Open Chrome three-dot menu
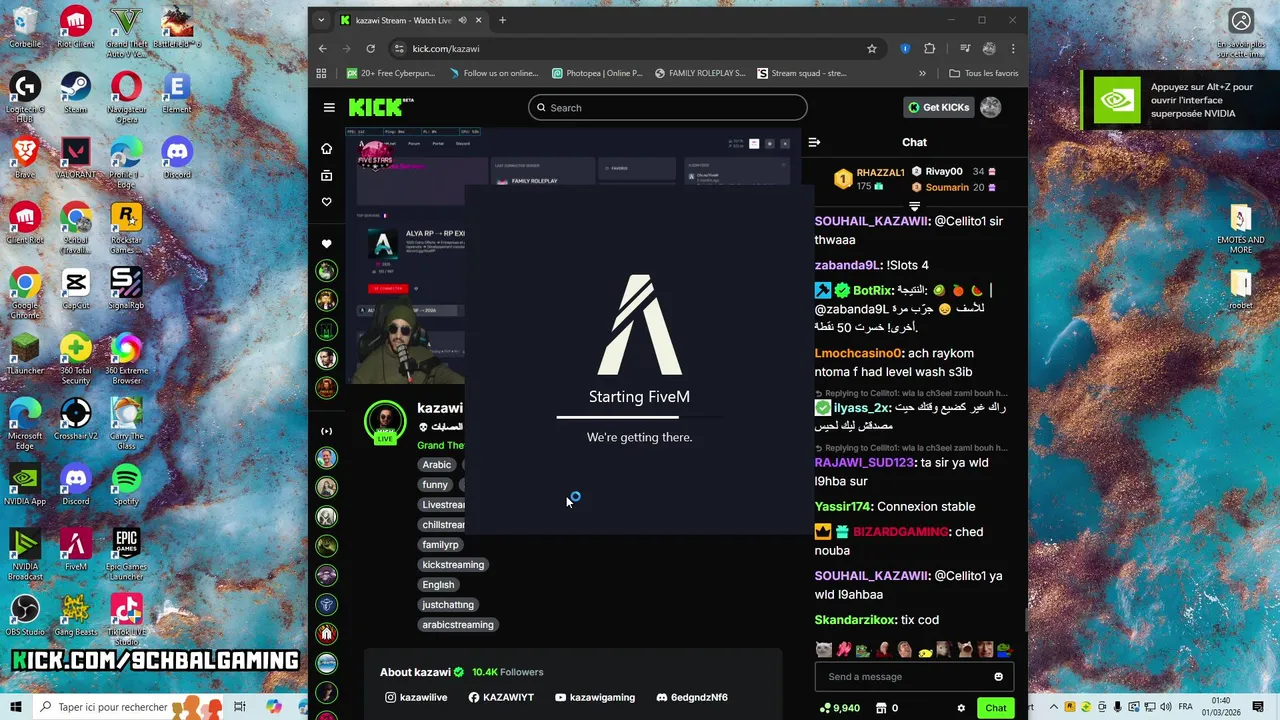The height and width of the screenshot is (720, 1280). coord(1013,49)
